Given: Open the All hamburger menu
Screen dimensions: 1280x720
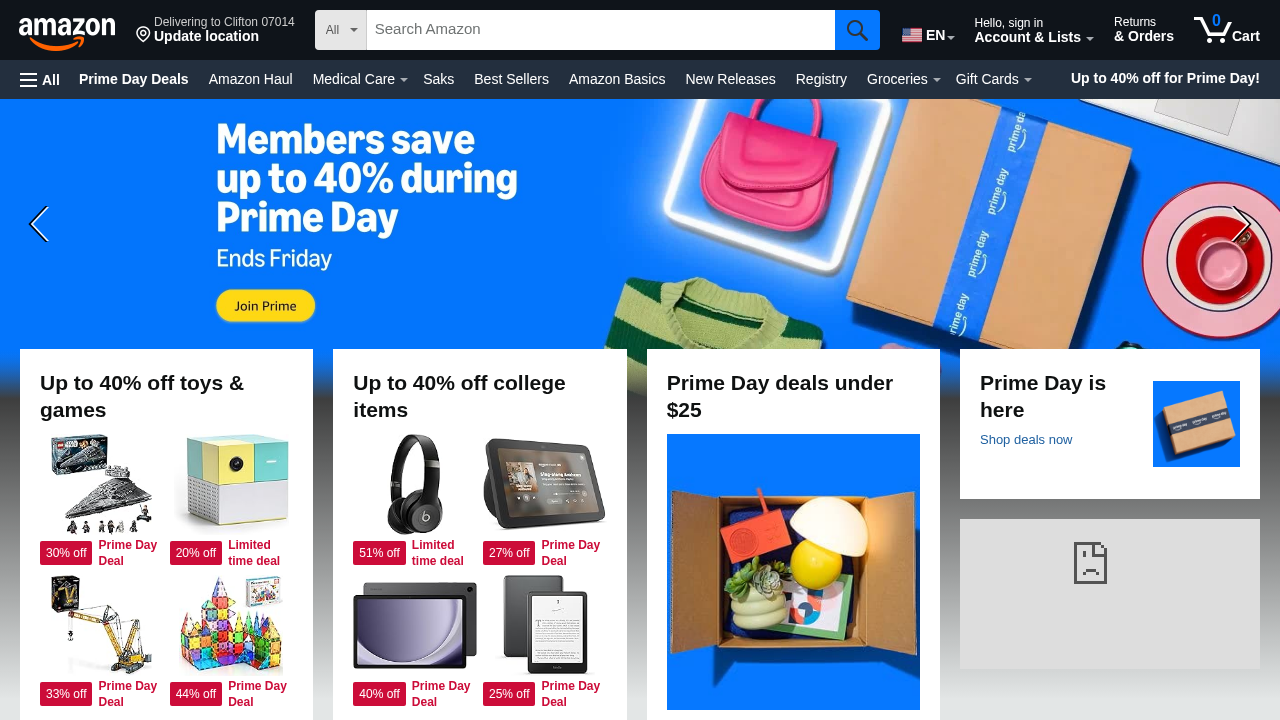Looking at the screenshot, I should (x=40, y=79).
